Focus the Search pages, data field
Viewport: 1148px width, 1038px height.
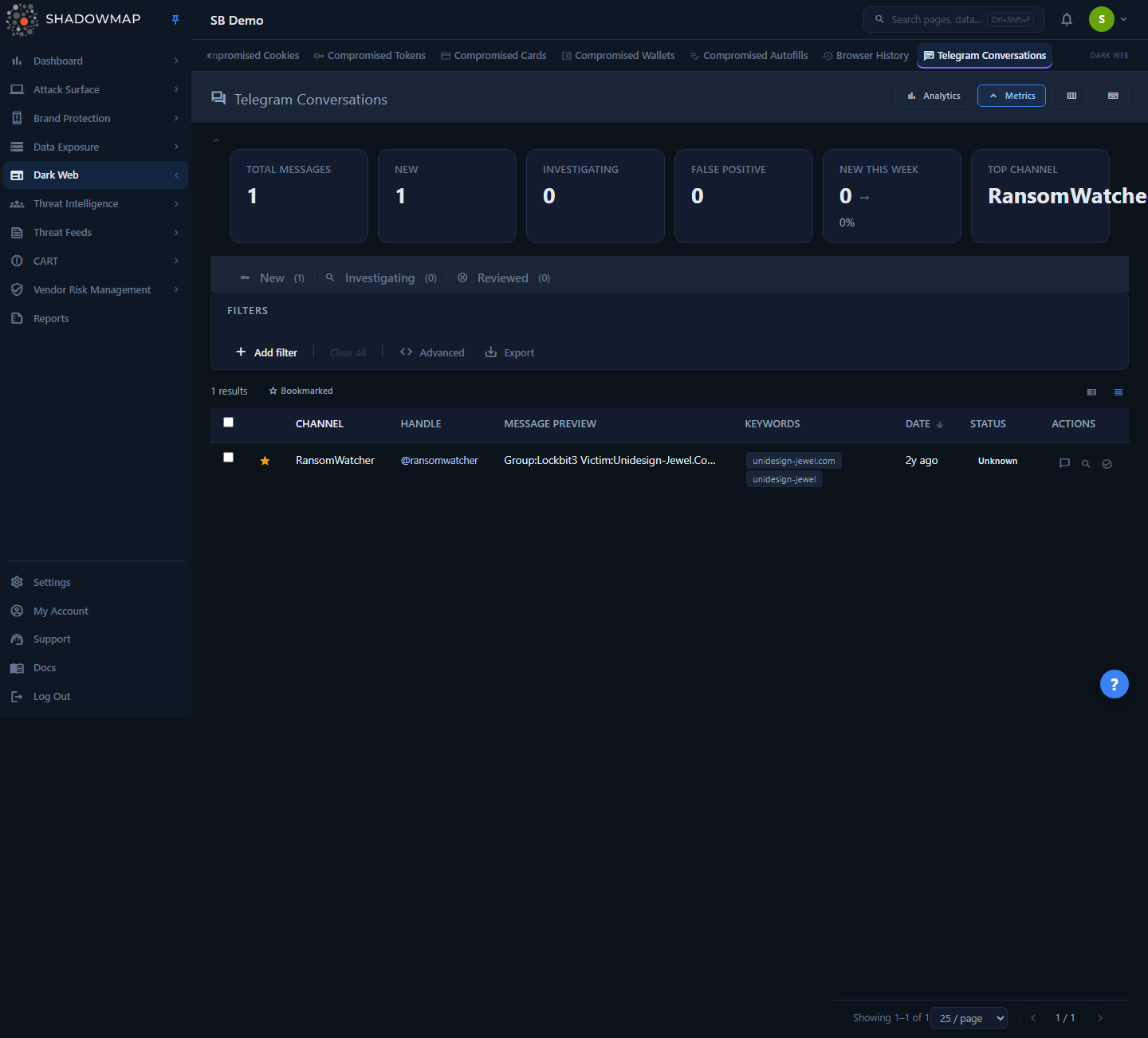coord(953,19)
